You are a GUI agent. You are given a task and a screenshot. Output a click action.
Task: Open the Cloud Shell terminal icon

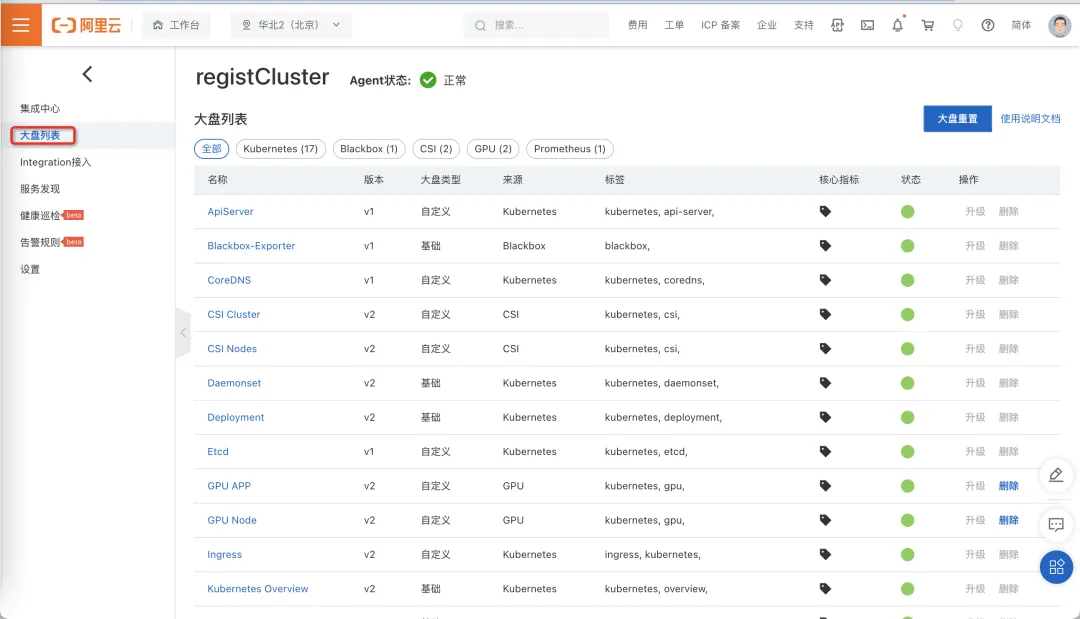[867, 25]
